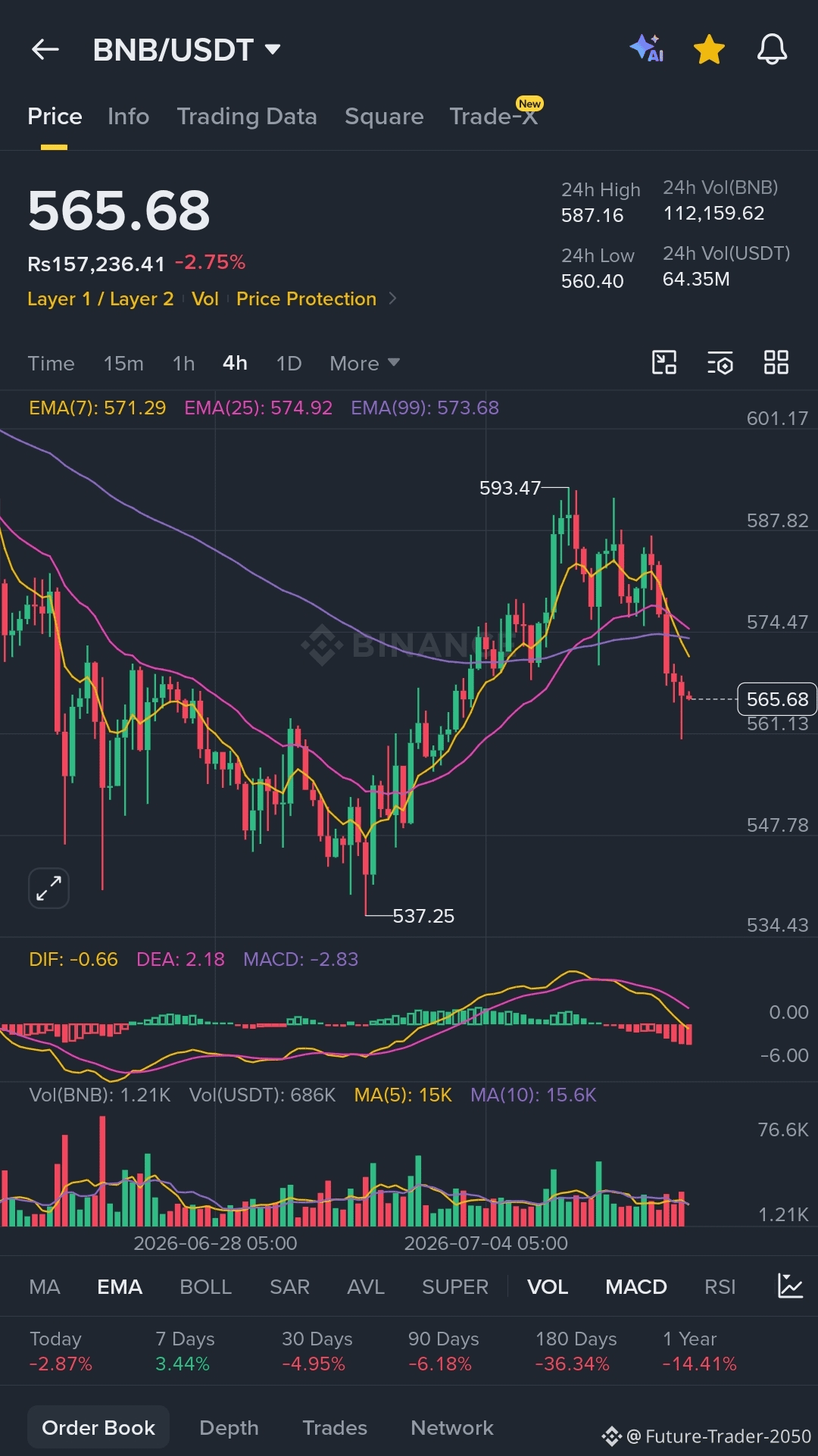Expand the Price Protection tags chevron
Viewport: 818px width, 1456px height.
[392, 298]
